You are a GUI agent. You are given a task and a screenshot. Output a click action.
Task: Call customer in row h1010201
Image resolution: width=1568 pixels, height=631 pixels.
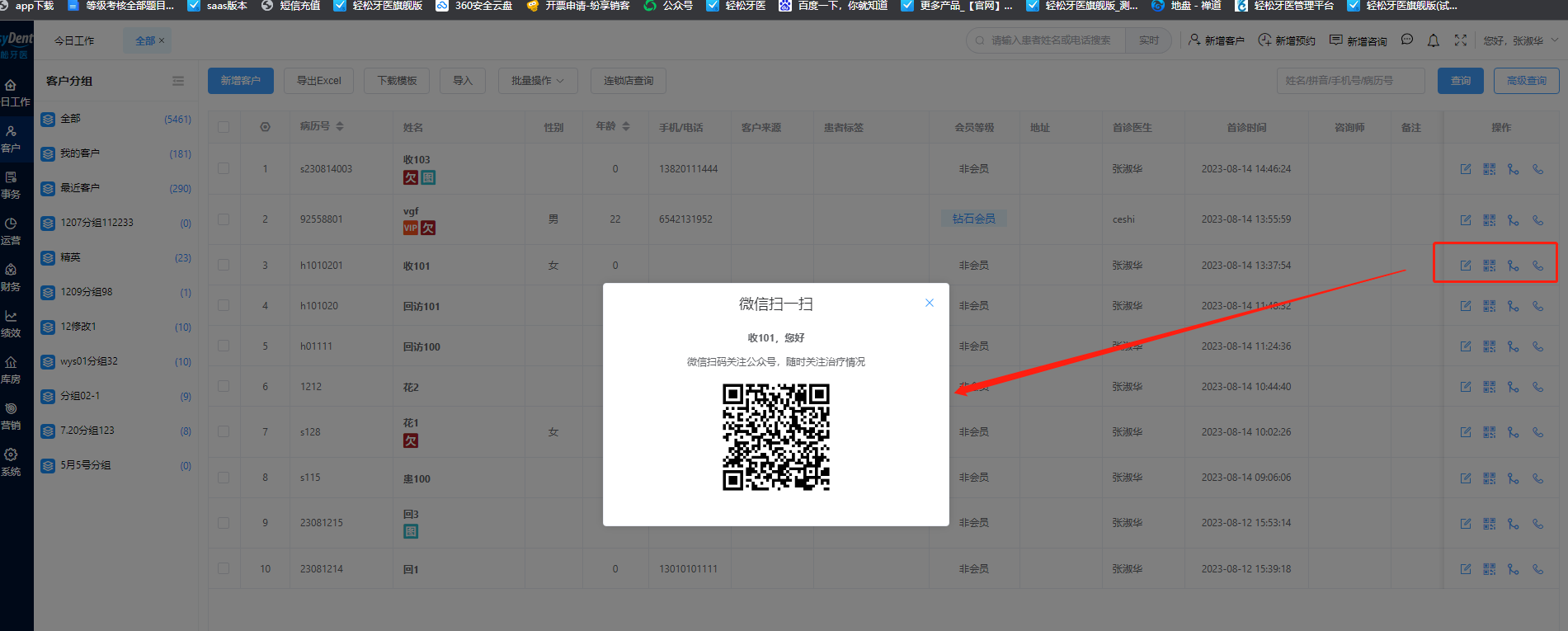pyautogui.click(x=1537, y=266)
